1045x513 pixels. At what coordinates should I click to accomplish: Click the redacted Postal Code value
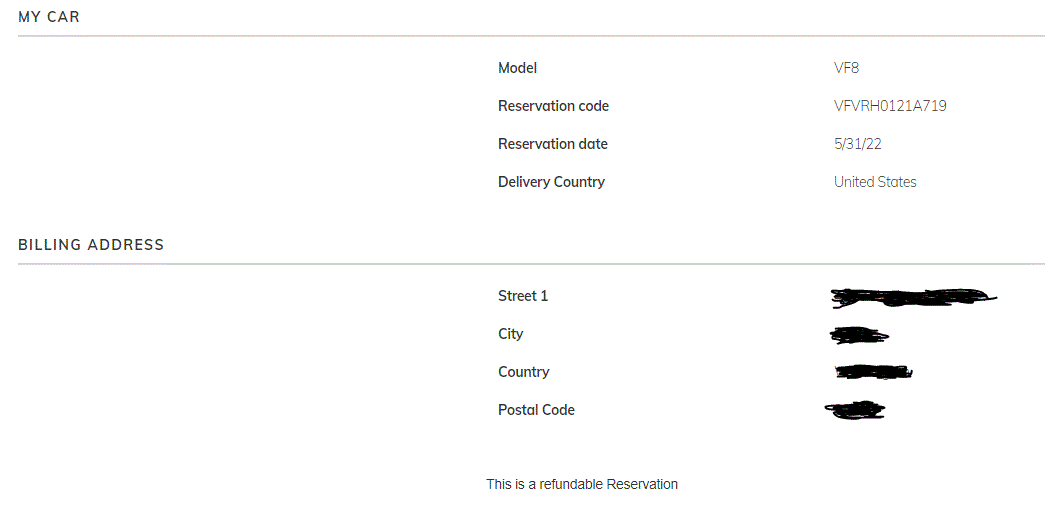point(855,409)
